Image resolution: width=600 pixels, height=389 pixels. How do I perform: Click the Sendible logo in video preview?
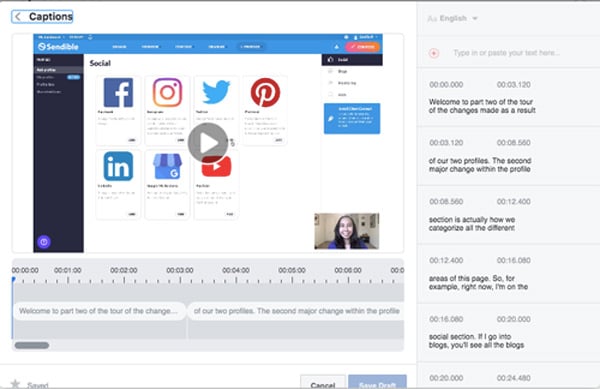point(58,47)
